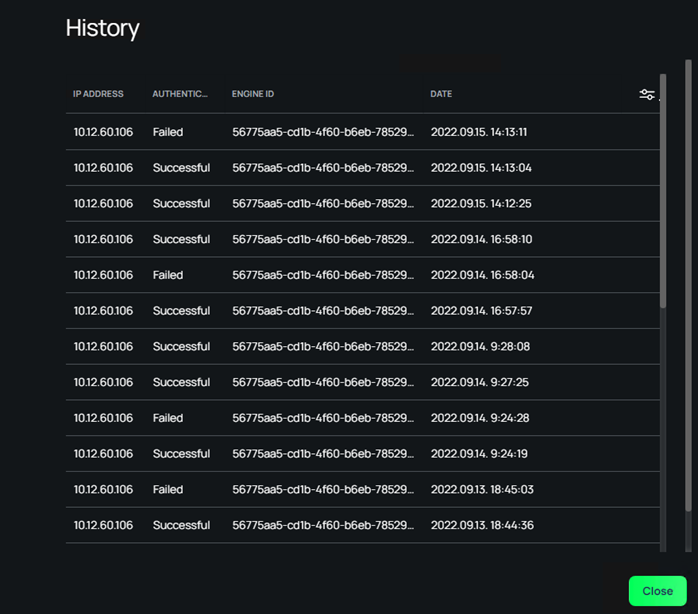Click the History dialog title
Screen dimensions: 698x614
(102, 28)
